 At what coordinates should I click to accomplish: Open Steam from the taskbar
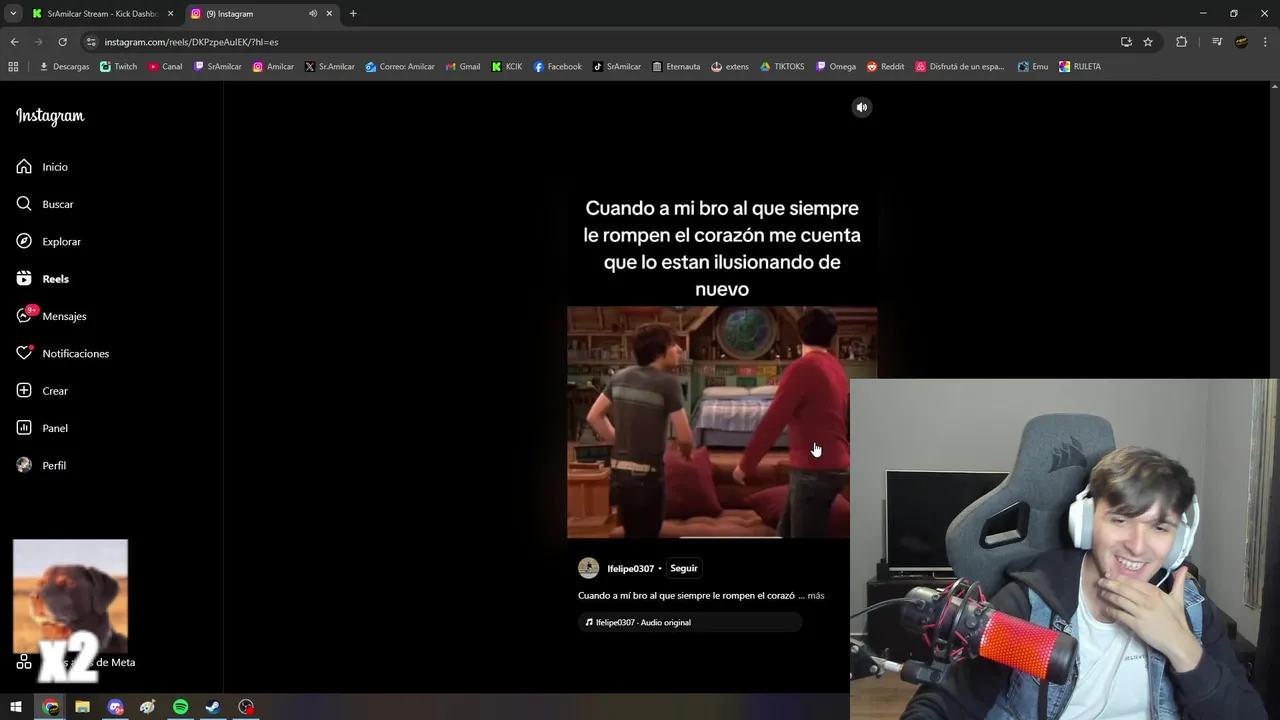click(x=213, y=707)
